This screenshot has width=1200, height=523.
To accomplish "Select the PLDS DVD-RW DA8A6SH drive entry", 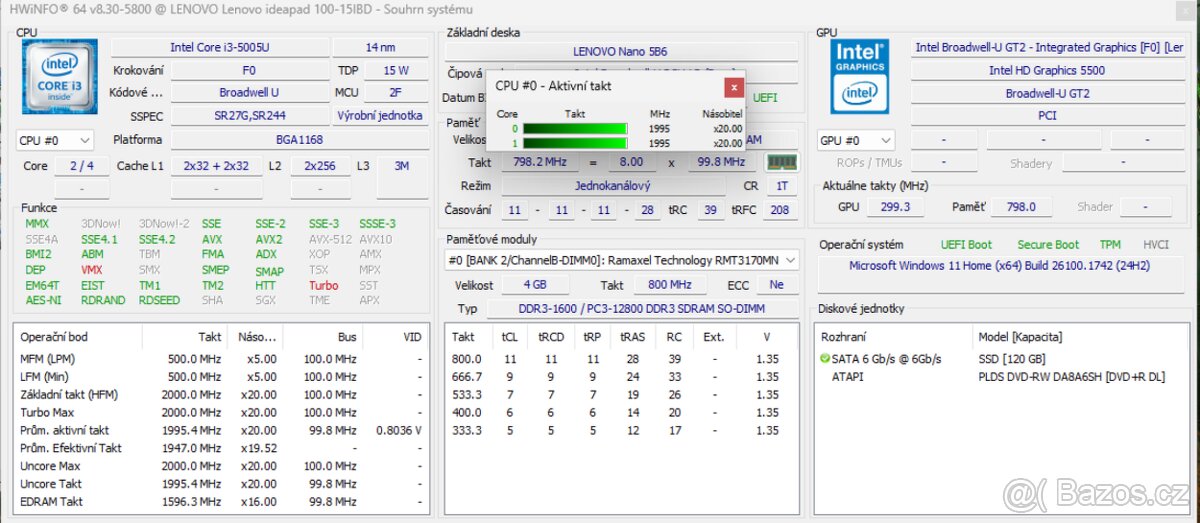I will click(x=1071, y=377).
